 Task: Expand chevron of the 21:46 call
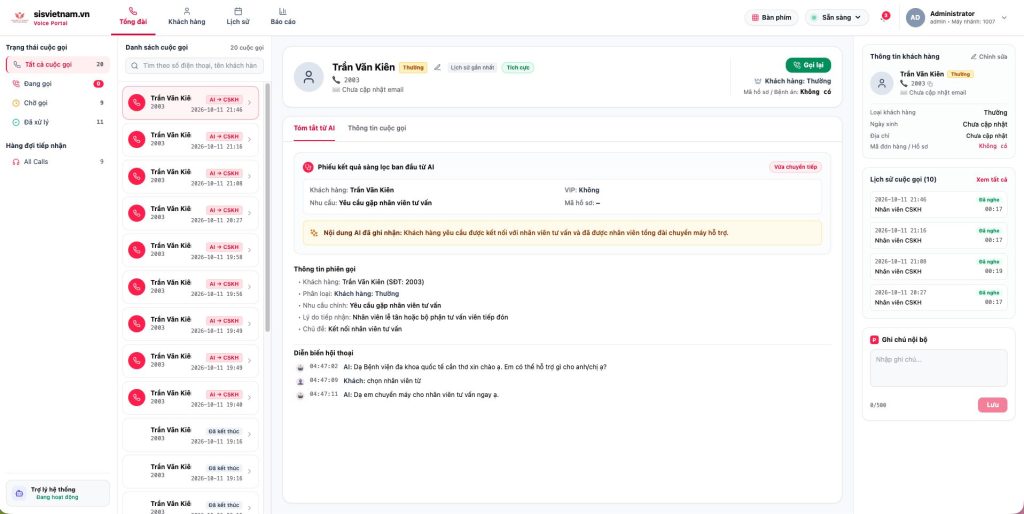[x=249, y=103]
